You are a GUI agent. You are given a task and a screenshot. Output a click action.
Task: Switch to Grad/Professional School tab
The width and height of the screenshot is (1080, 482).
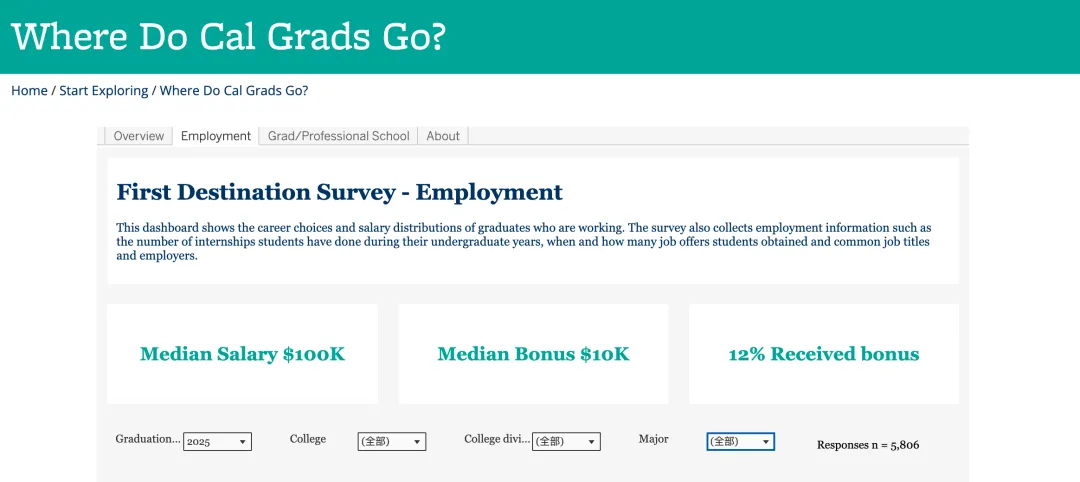coord(338,136)
